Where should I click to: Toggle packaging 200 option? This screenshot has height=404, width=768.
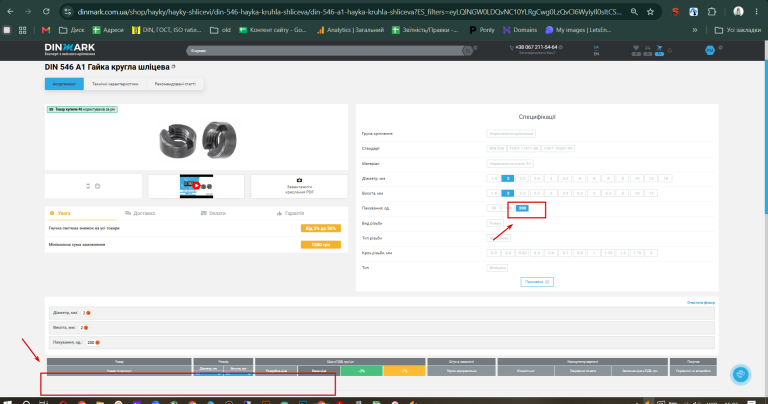coord(522,208)
